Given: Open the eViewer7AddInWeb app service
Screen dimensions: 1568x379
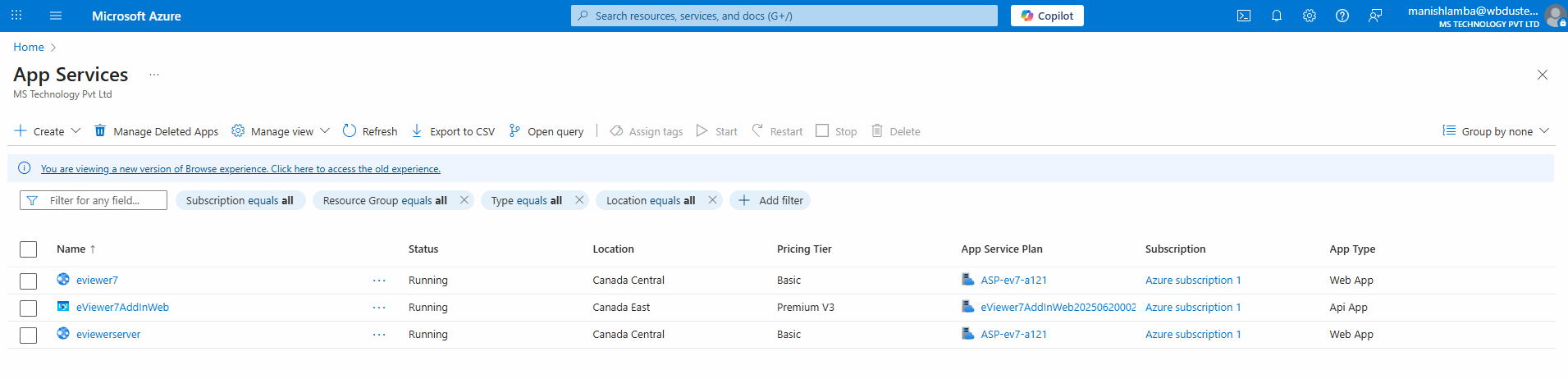Looking at the screenshot, I should click(122, 307).
